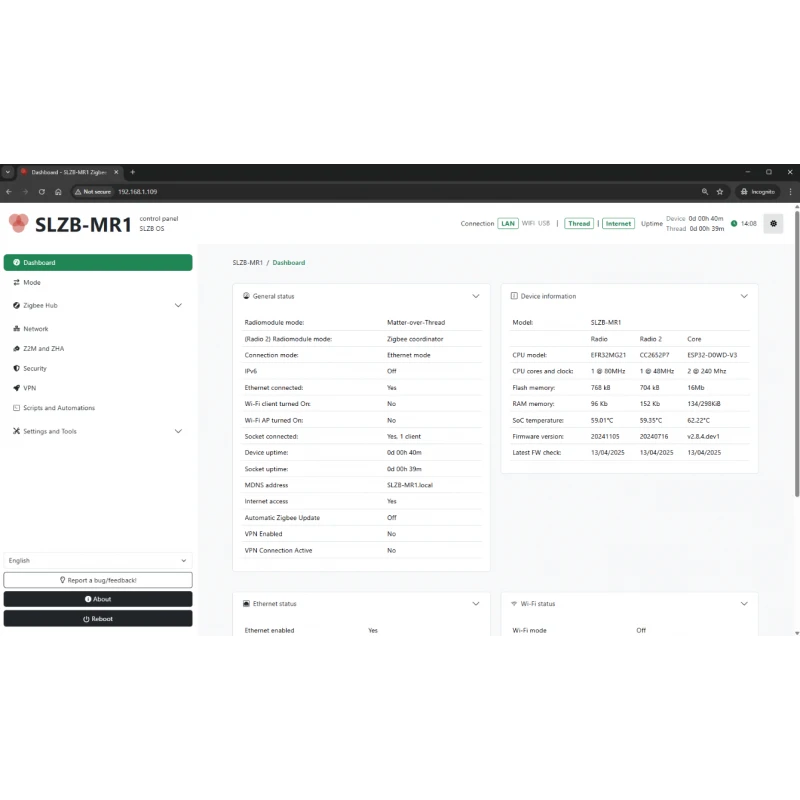Collapse the General status panel

click(476, 296)
